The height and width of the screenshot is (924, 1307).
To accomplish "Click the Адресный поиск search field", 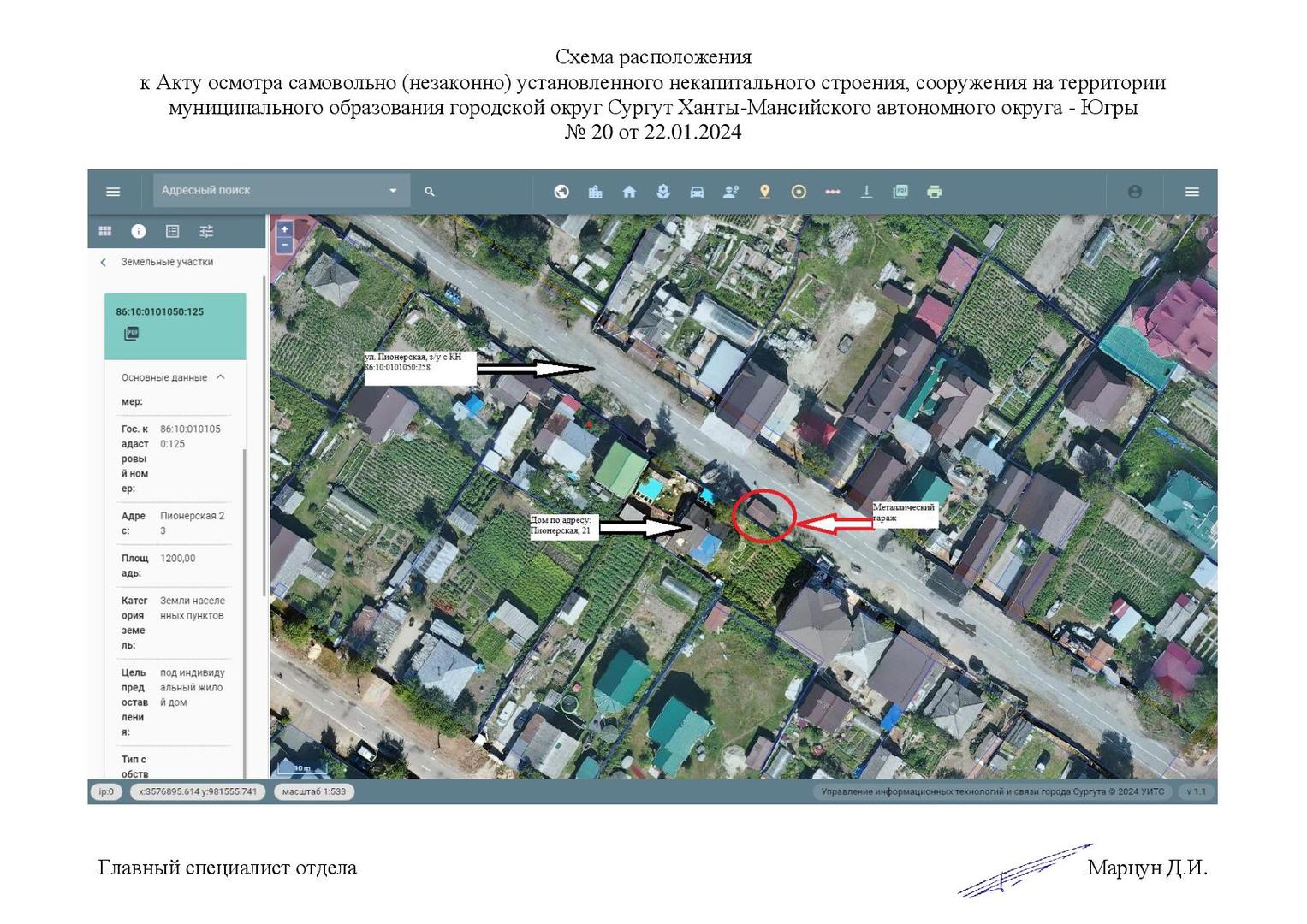I will pos(282,190).
